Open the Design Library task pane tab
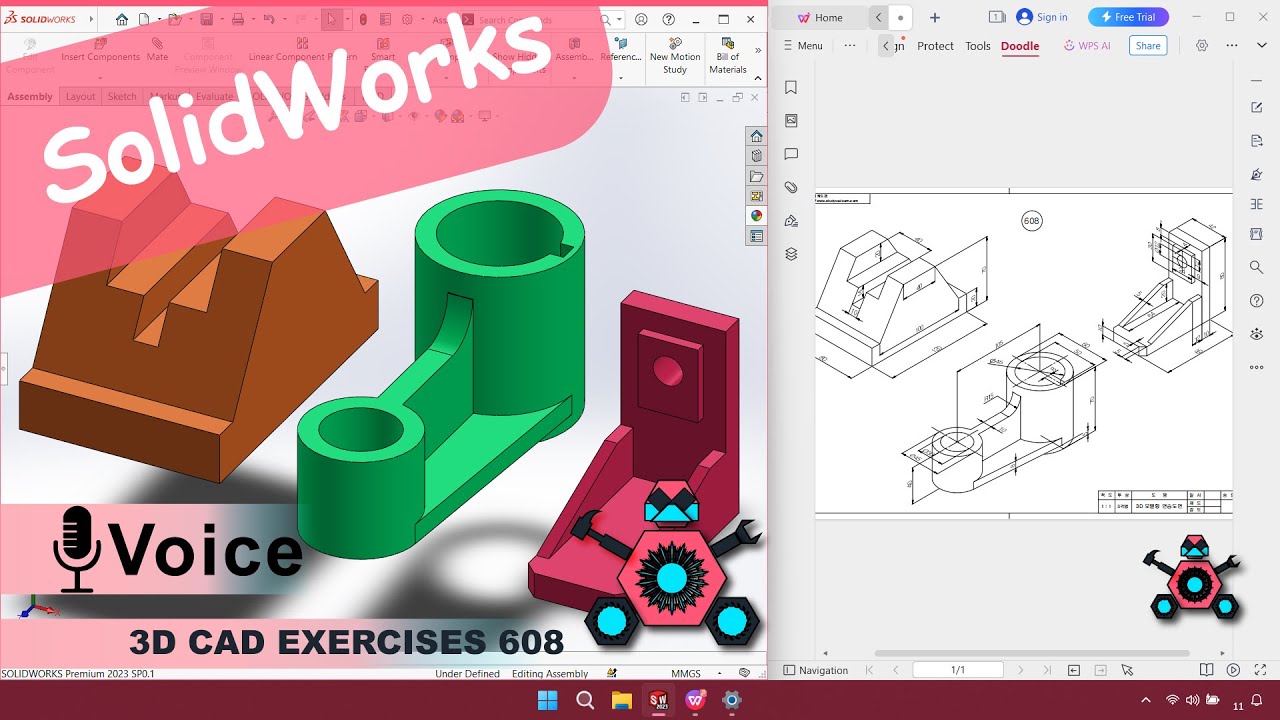 (756, 156)
